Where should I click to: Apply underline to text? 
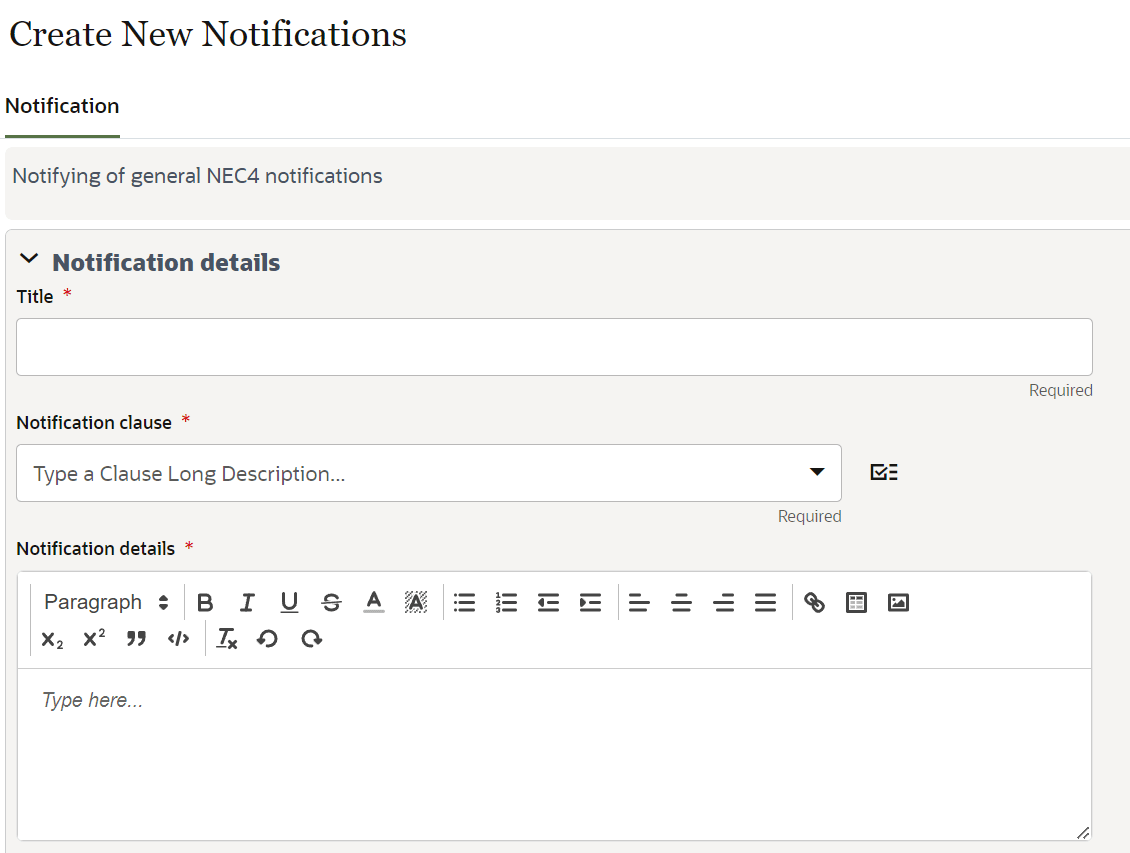click(289, 602)
